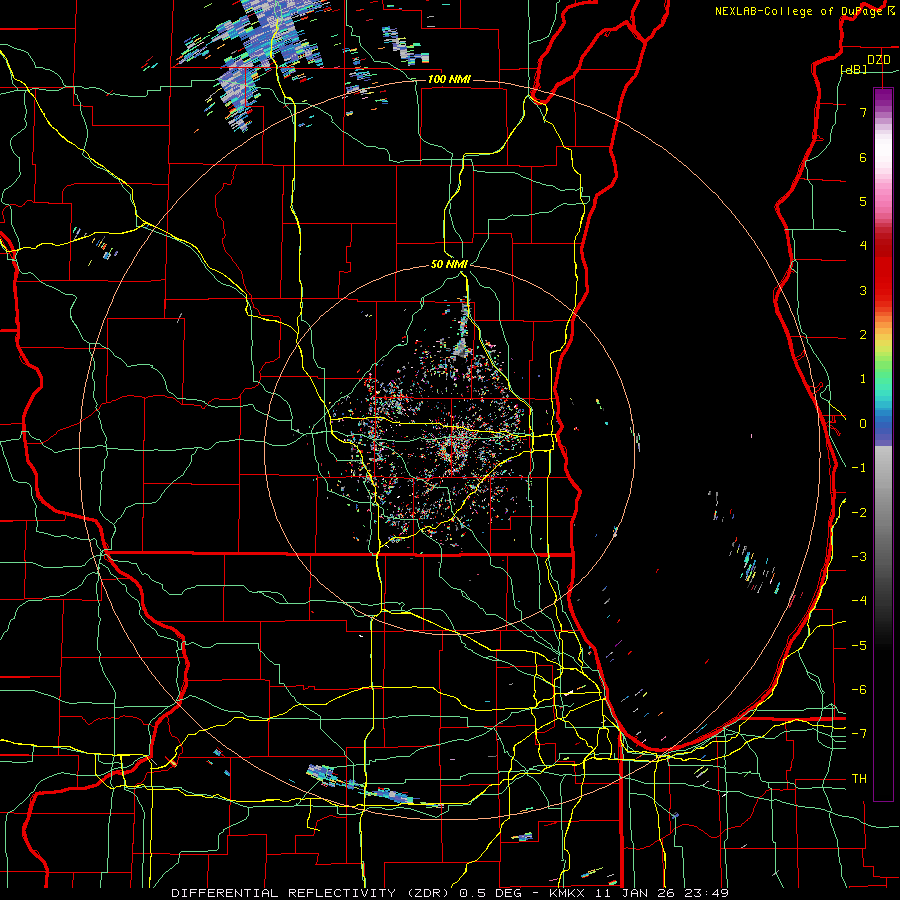Click the '-1' scale value
900x900 pixels.
point(859,468)
